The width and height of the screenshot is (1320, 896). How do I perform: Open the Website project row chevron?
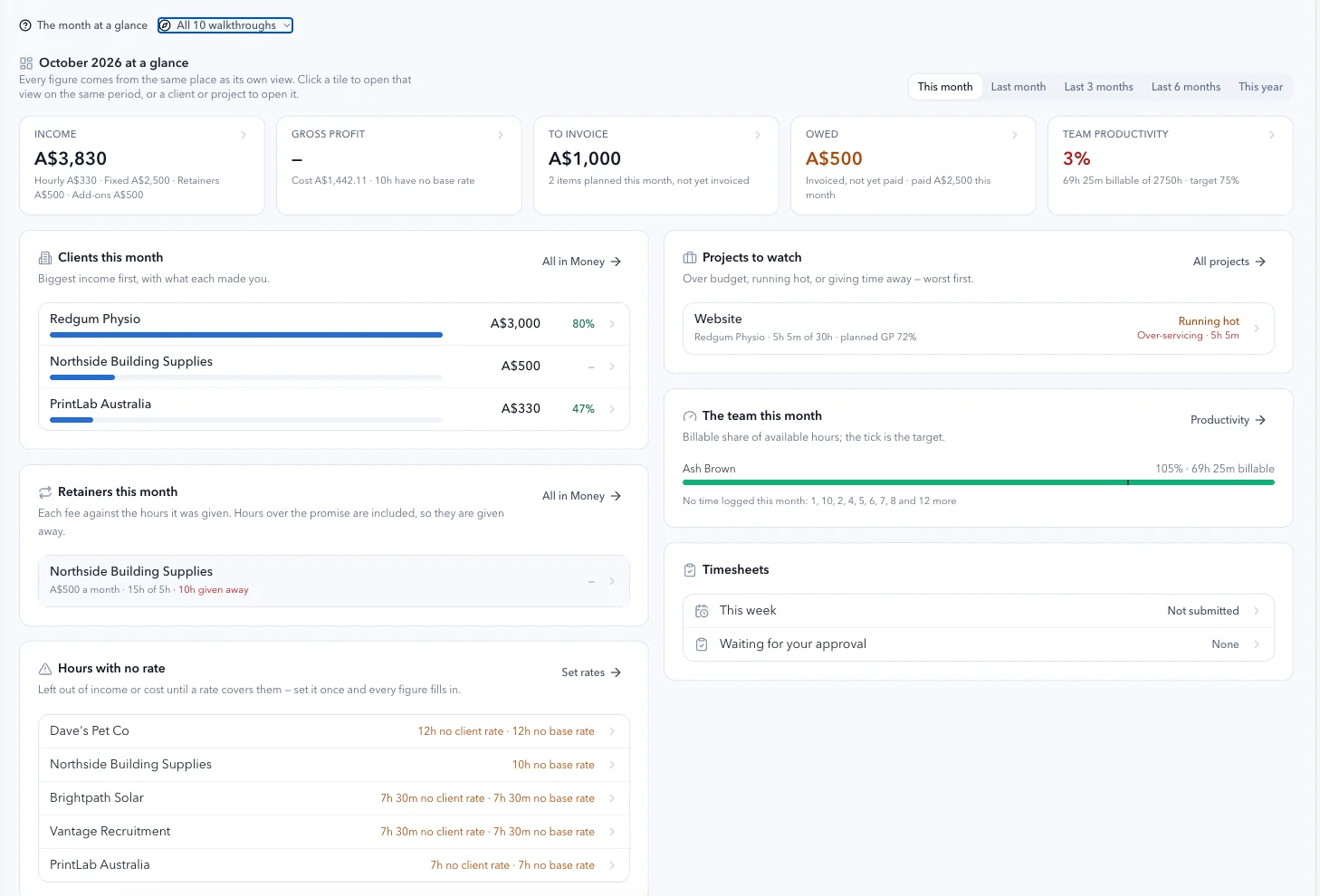click(x=1257, y=329)
